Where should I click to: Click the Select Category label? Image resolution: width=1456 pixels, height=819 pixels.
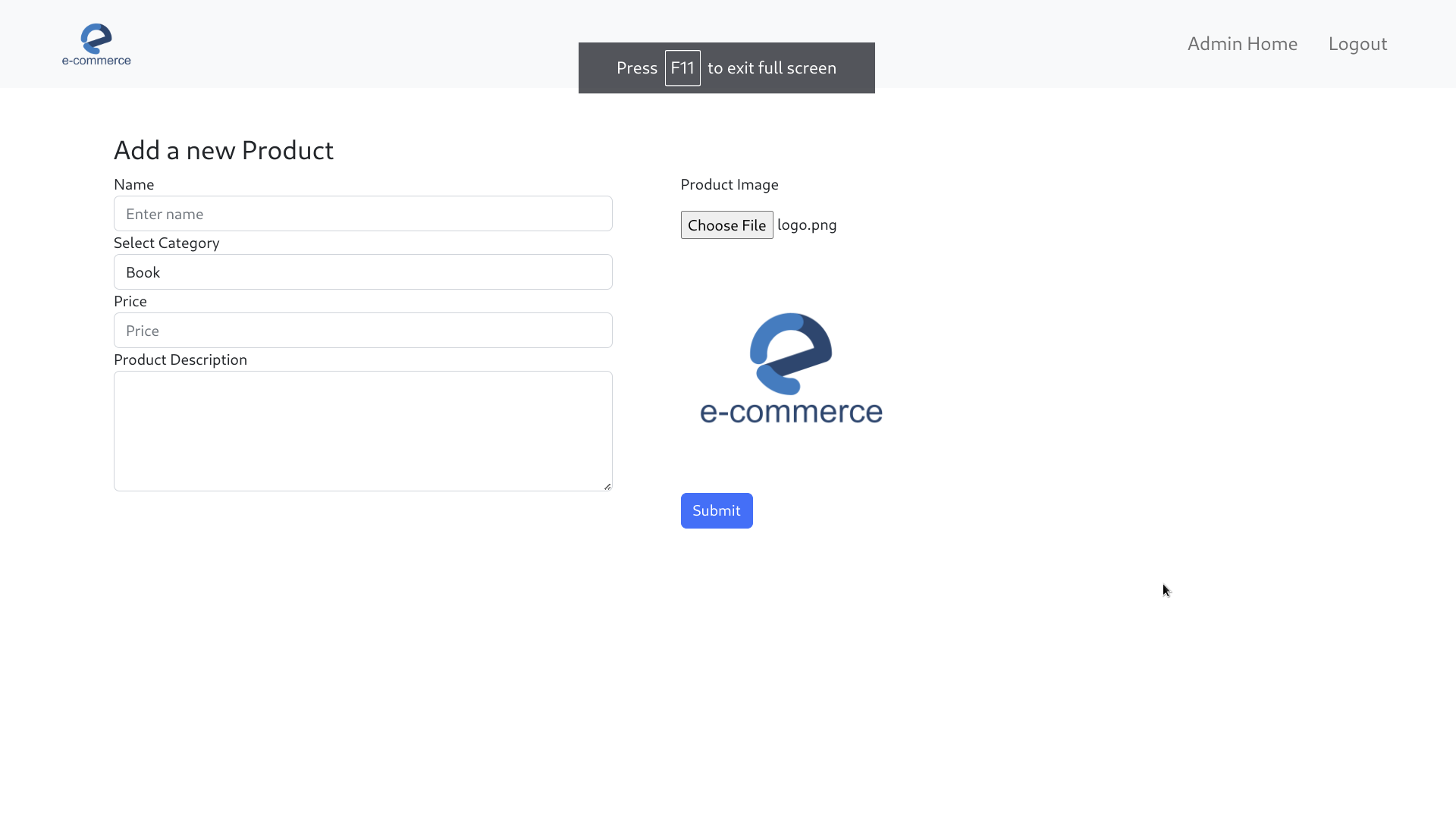pos(166,243)
